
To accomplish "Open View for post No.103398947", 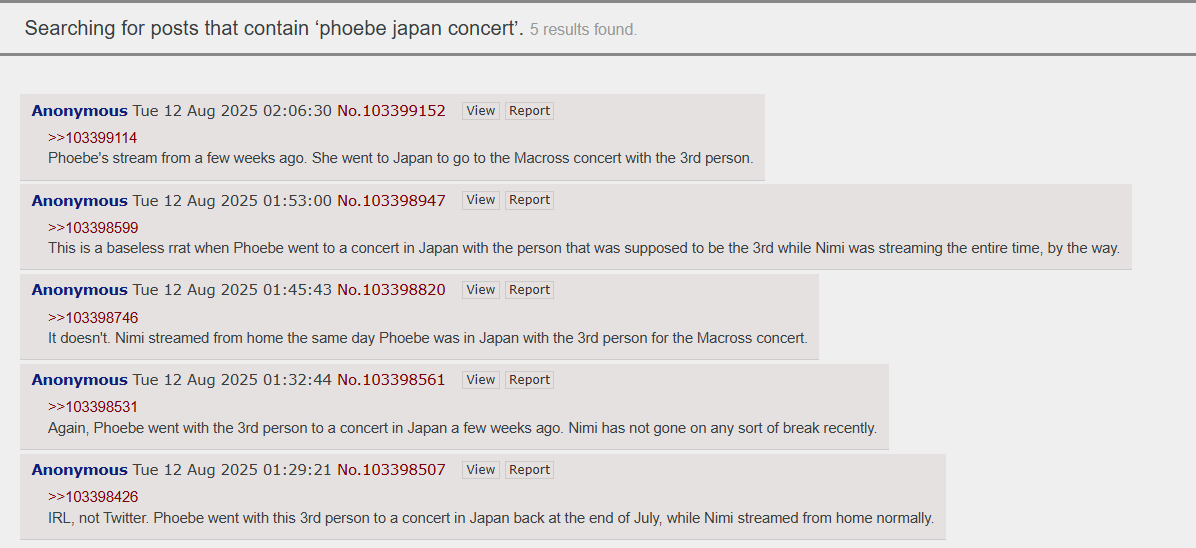I will tap(481, 200).
